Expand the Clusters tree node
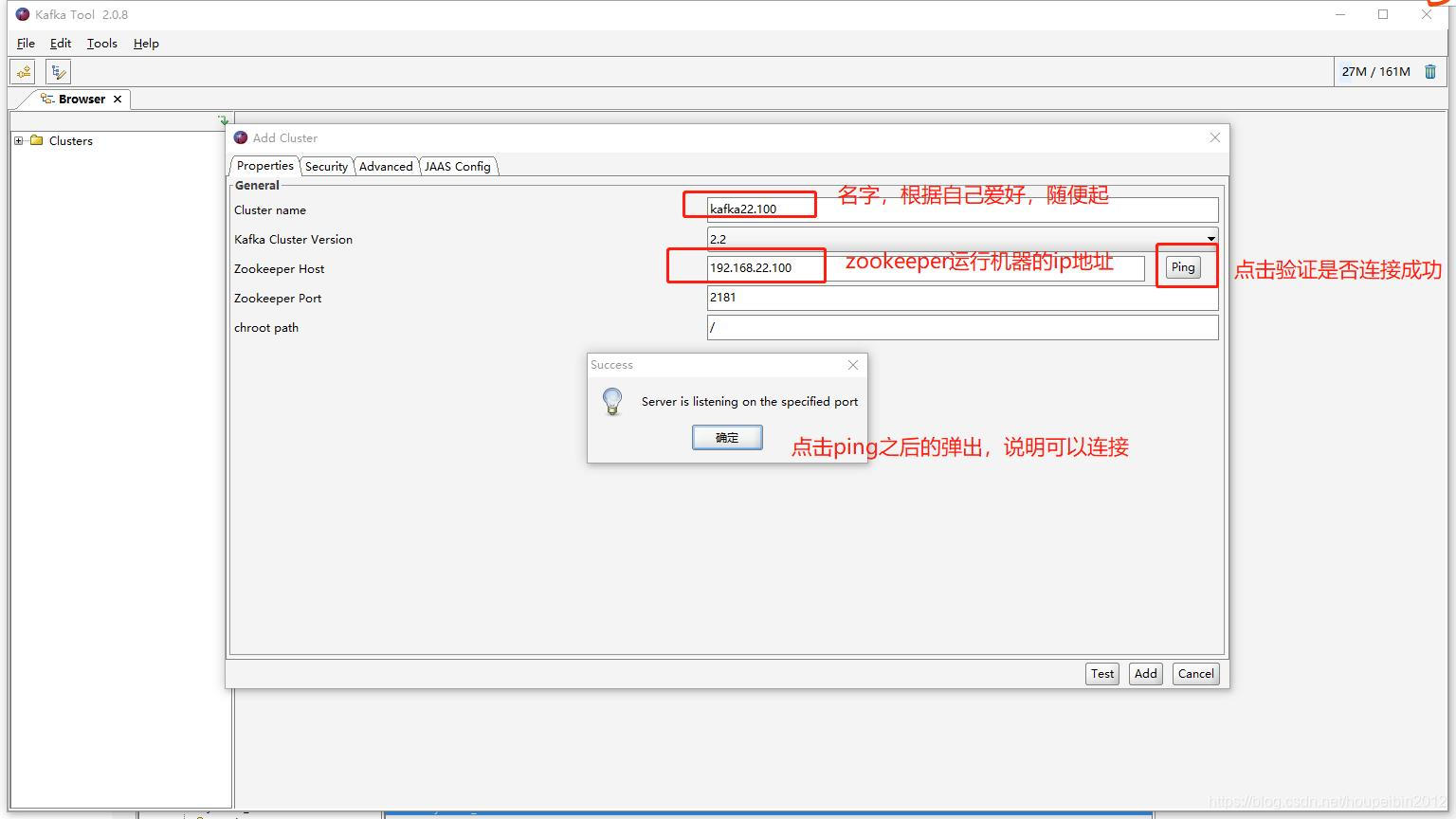Image resolution: width=1456 pixels, height=819 pixels. pyautogui.click(x=18, y=140)
